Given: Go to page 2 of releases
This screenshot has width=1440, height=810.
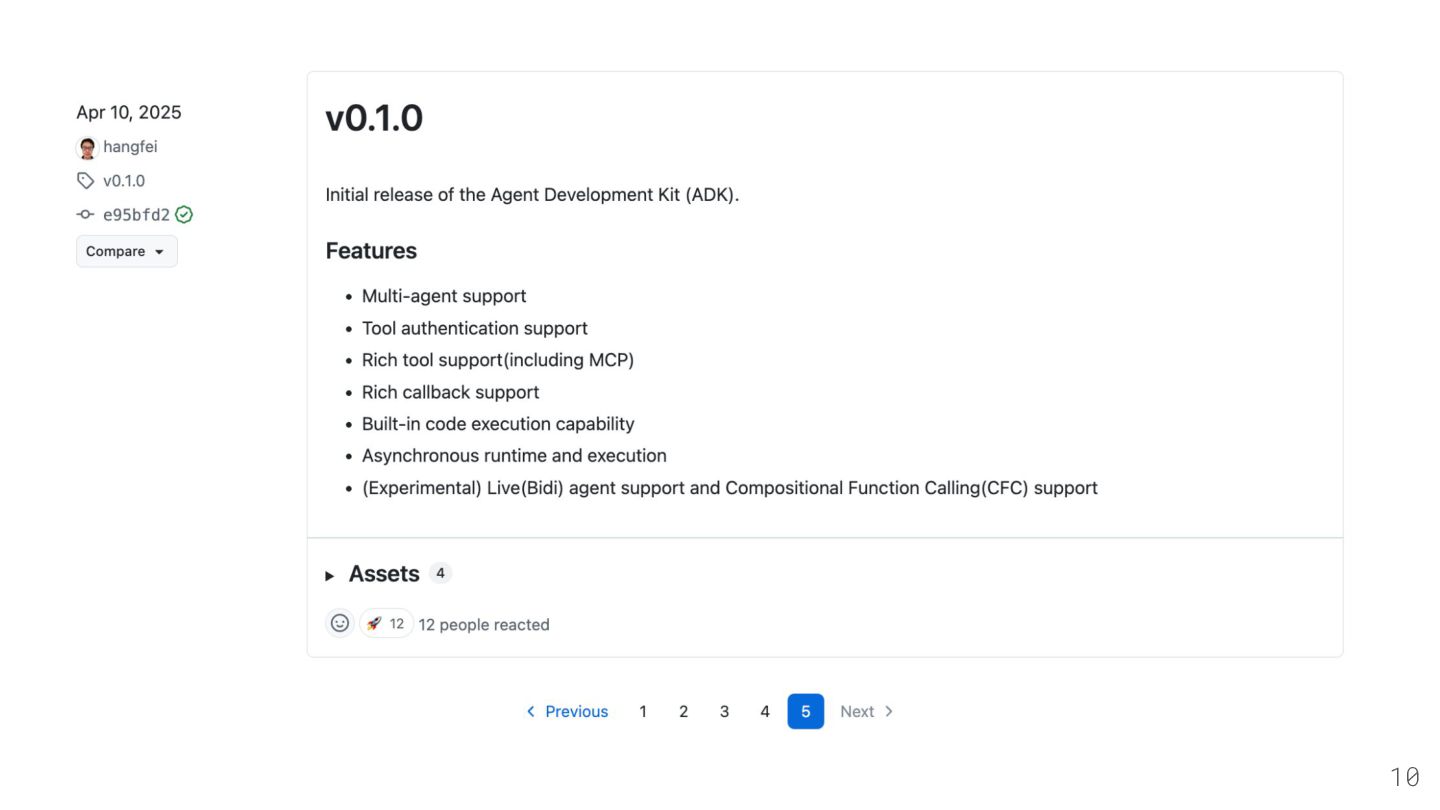Looking at the screenshot, I should tap(684, 711).
